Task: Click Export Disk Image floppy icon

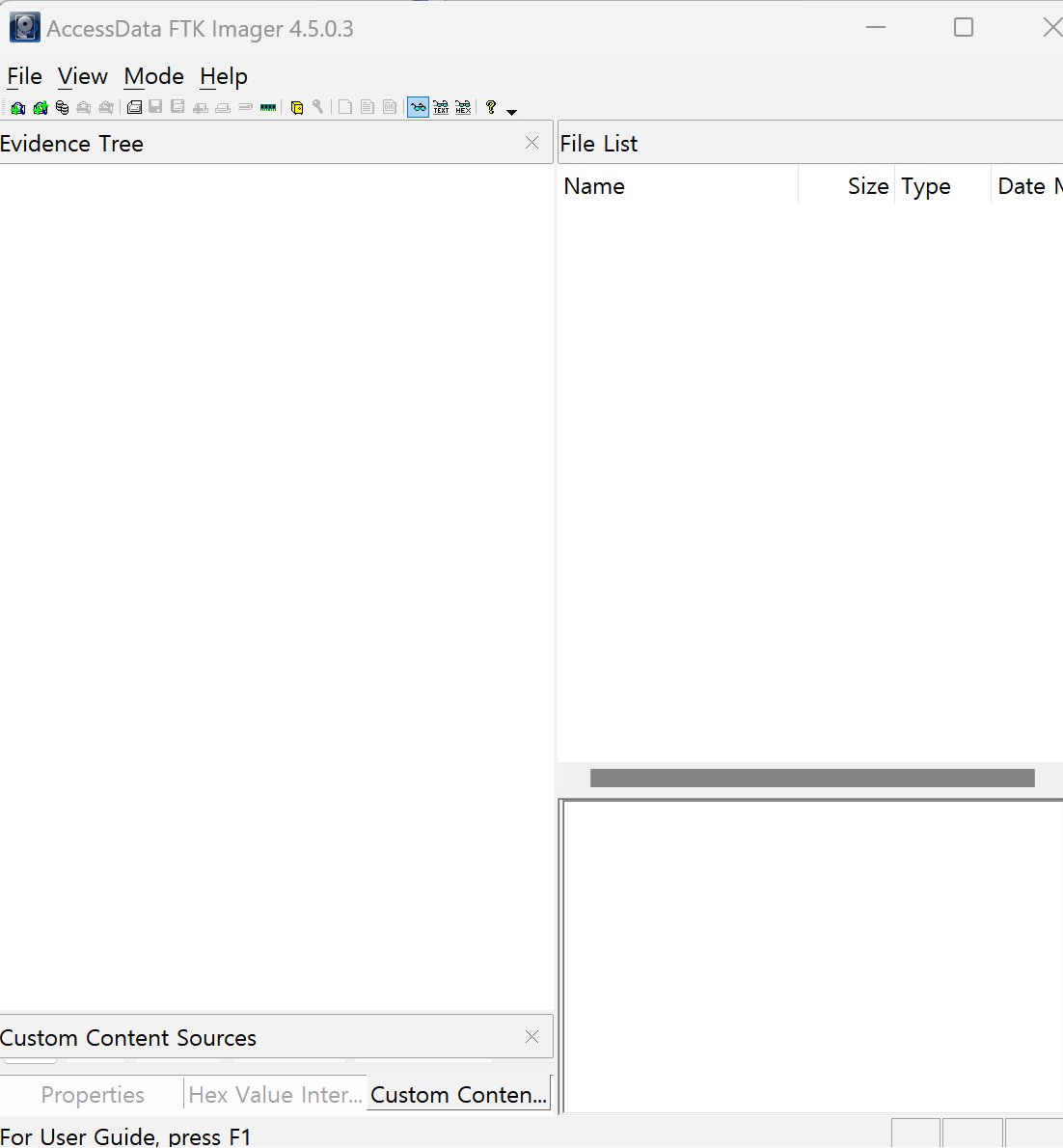Action: click(155, 108)
